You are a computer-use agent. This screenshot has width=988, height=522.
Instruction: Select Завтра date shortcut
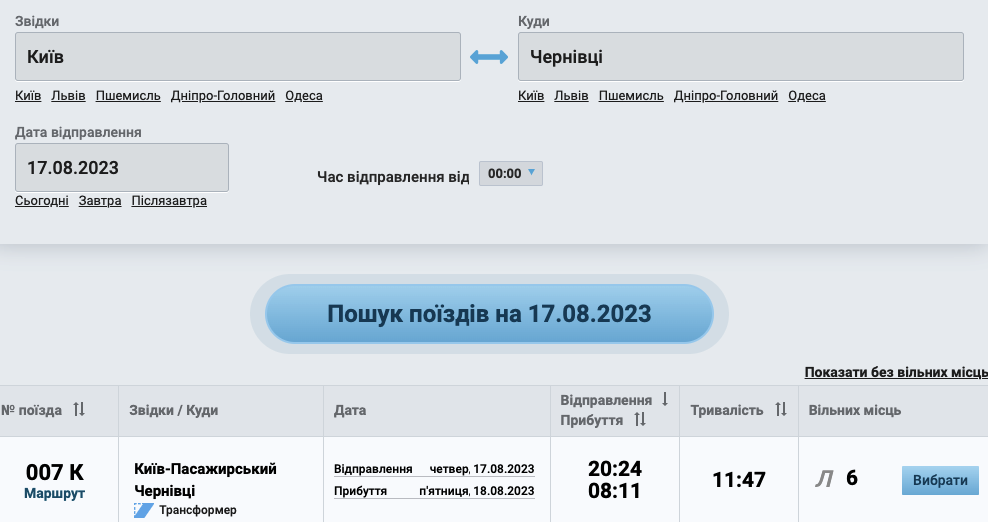pyautogui.click(x=100, y=201)
